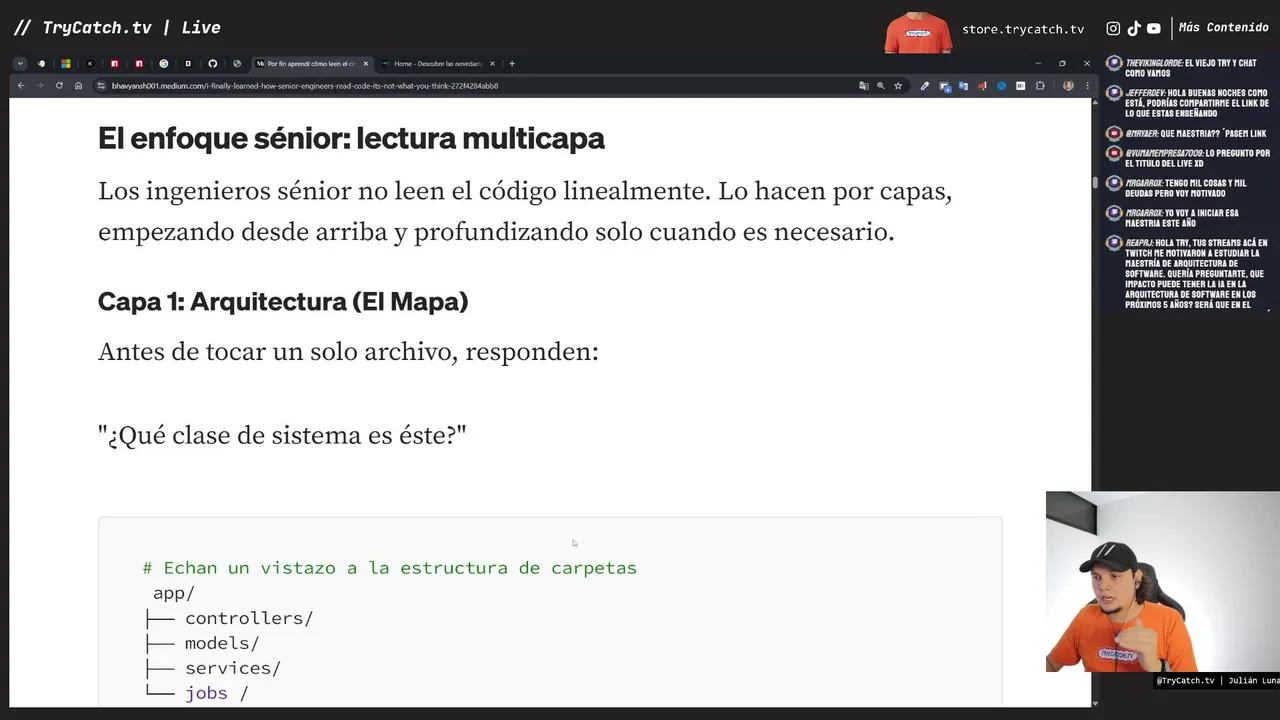This screenshot has height=720, width=1280.
Task: Bookmark this page with star icon
Action: [898, 86]
